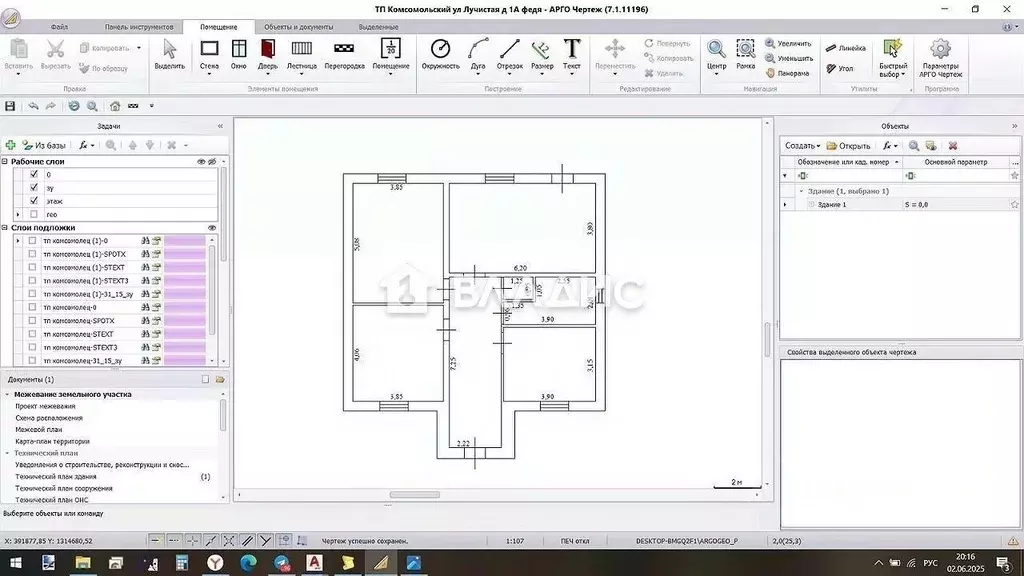The height and width of the screenshot is (576, 1024).
Task: Toggle checkbox for layer 0
Action: tap(34, 174)
